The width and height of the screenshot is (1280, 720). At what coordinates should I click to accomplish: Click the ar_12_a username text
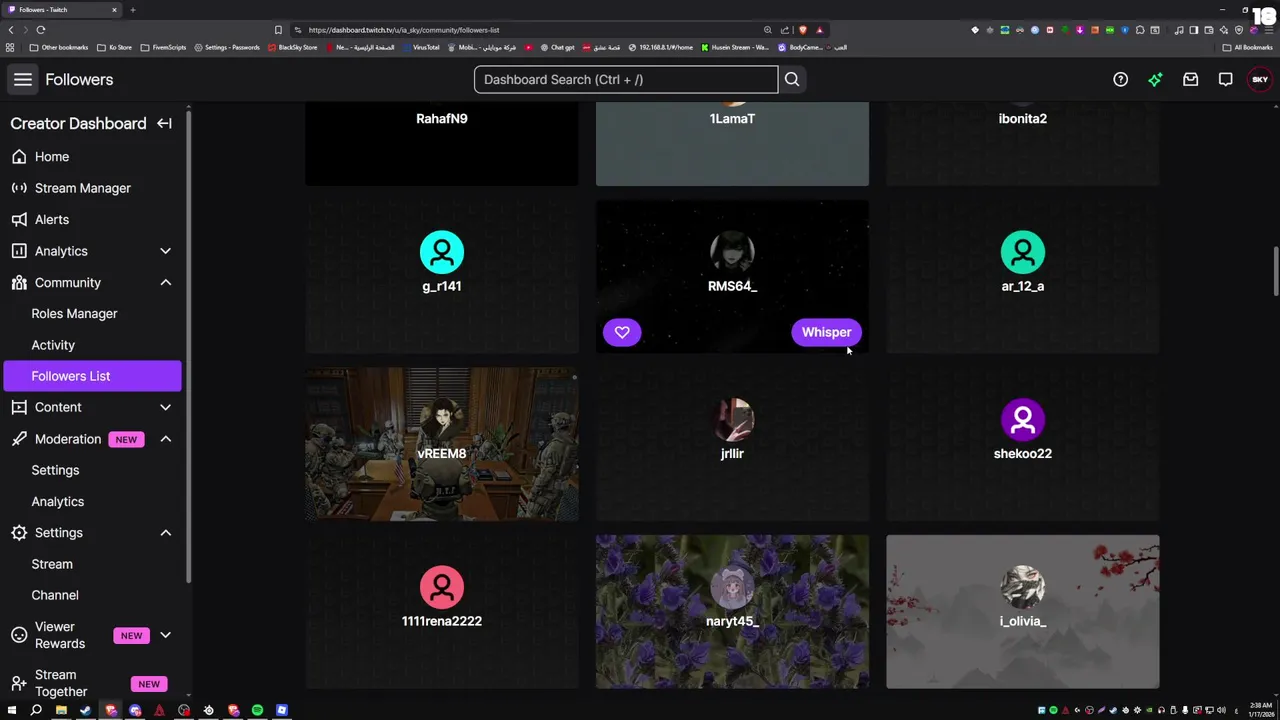click(x=1022, y=286)
